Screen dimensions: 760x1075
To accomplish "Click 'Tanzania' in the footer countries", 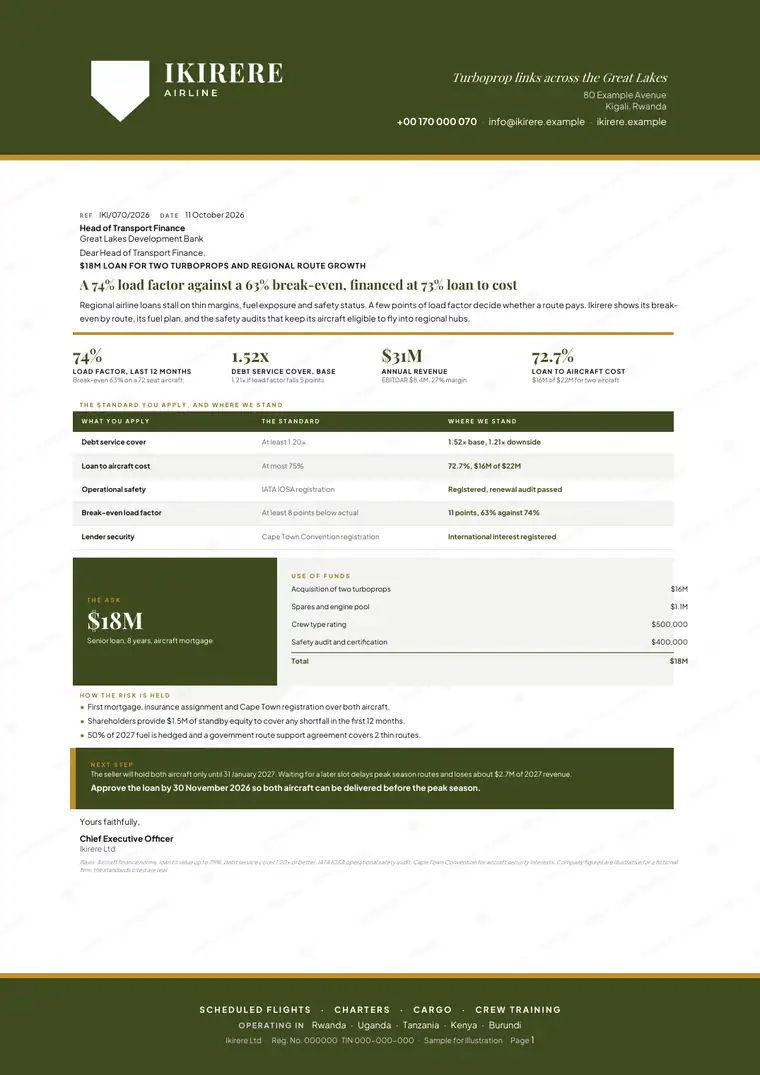I will [x=421, y=1026].
